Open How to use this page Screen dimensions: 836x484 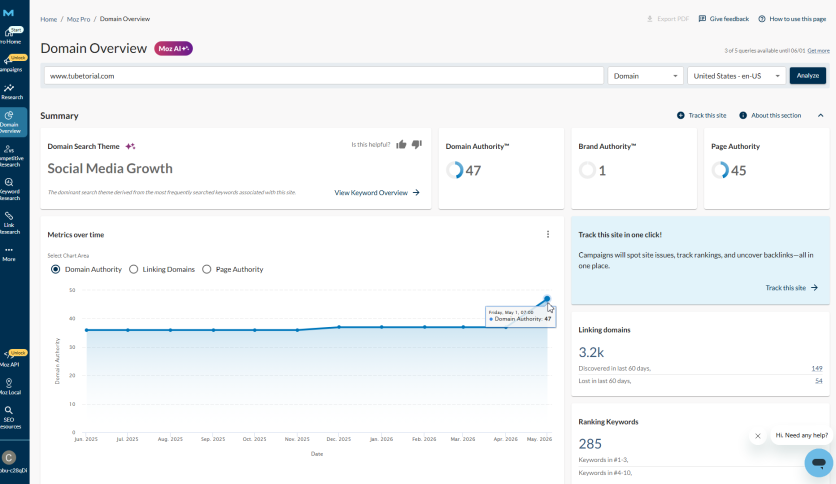pyautogui.click(x=792, y=19)
